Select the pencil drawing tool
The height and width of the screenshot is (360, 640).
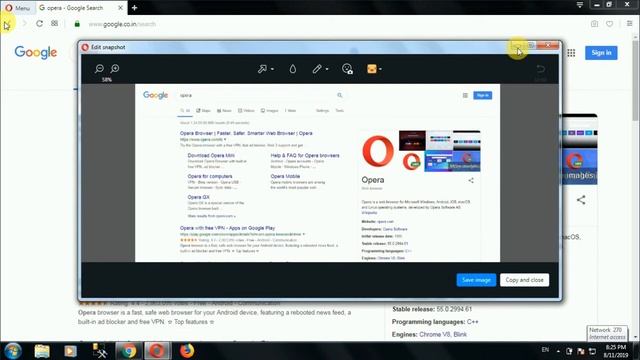tap(317, 69)
